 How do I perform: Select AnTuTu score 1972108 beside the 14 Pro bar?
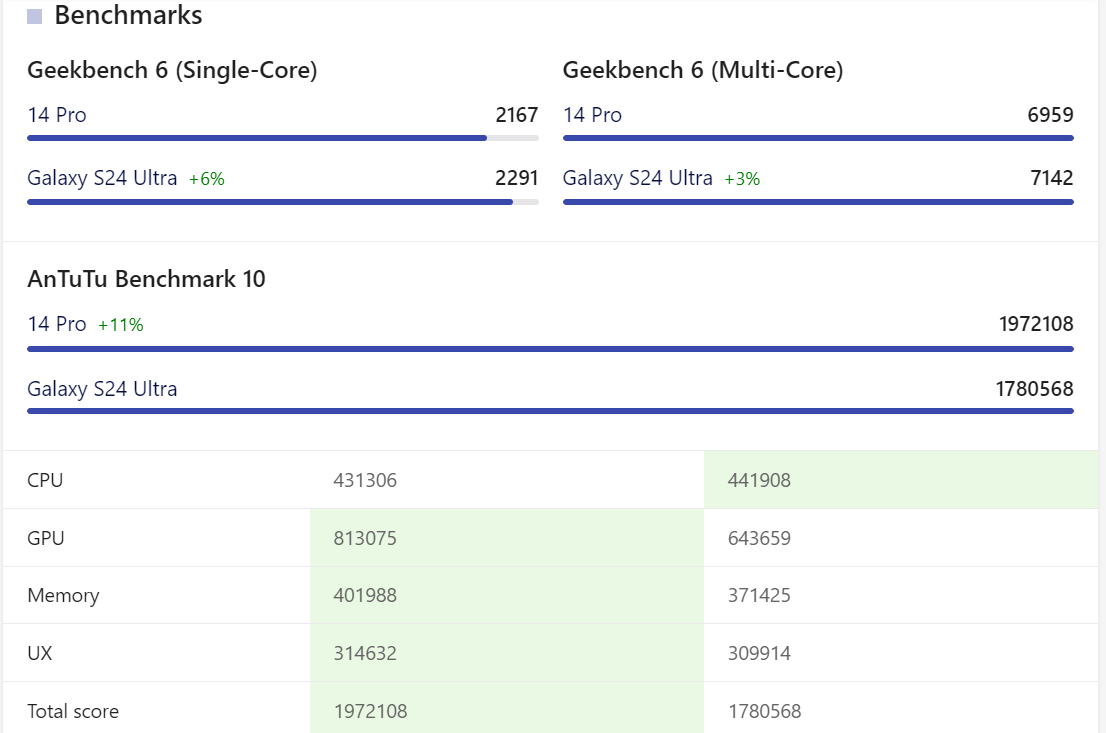1036,324
